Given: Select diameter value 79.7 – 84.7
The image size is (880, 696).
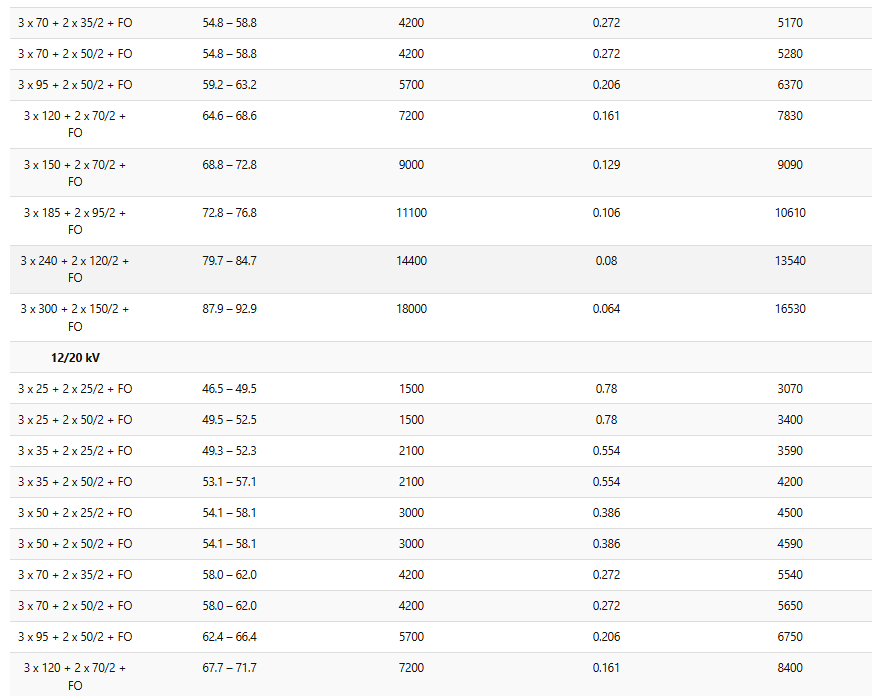Looking at the screenshot, I should click(x=230, y=261).
